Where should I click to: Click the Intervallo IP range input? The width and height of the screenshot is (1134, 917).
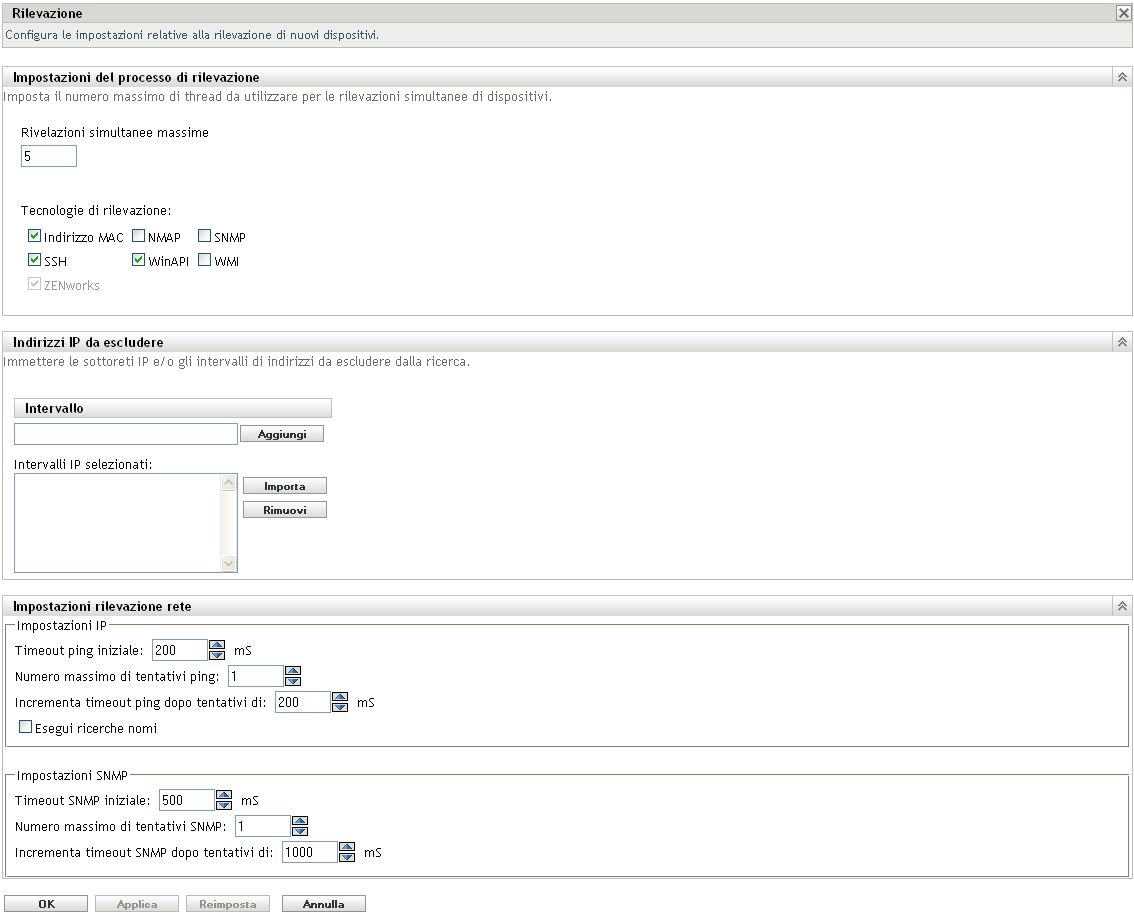[x=126, y=434]
